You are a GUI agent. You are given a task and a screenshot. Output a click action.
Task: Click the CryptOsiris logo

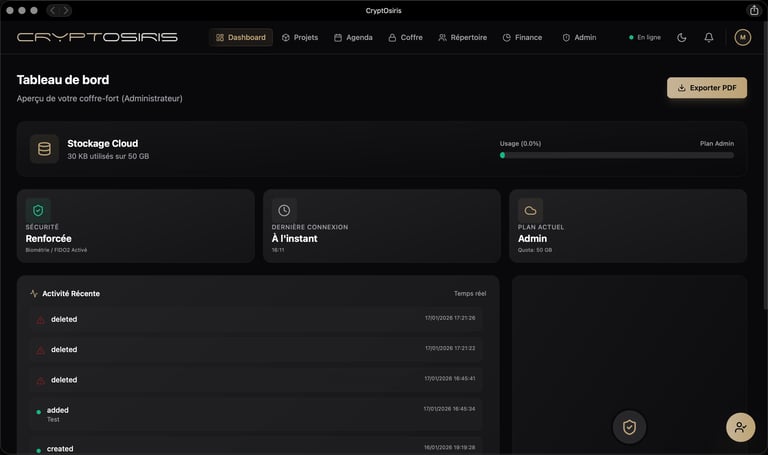click(x=97, y=37)
